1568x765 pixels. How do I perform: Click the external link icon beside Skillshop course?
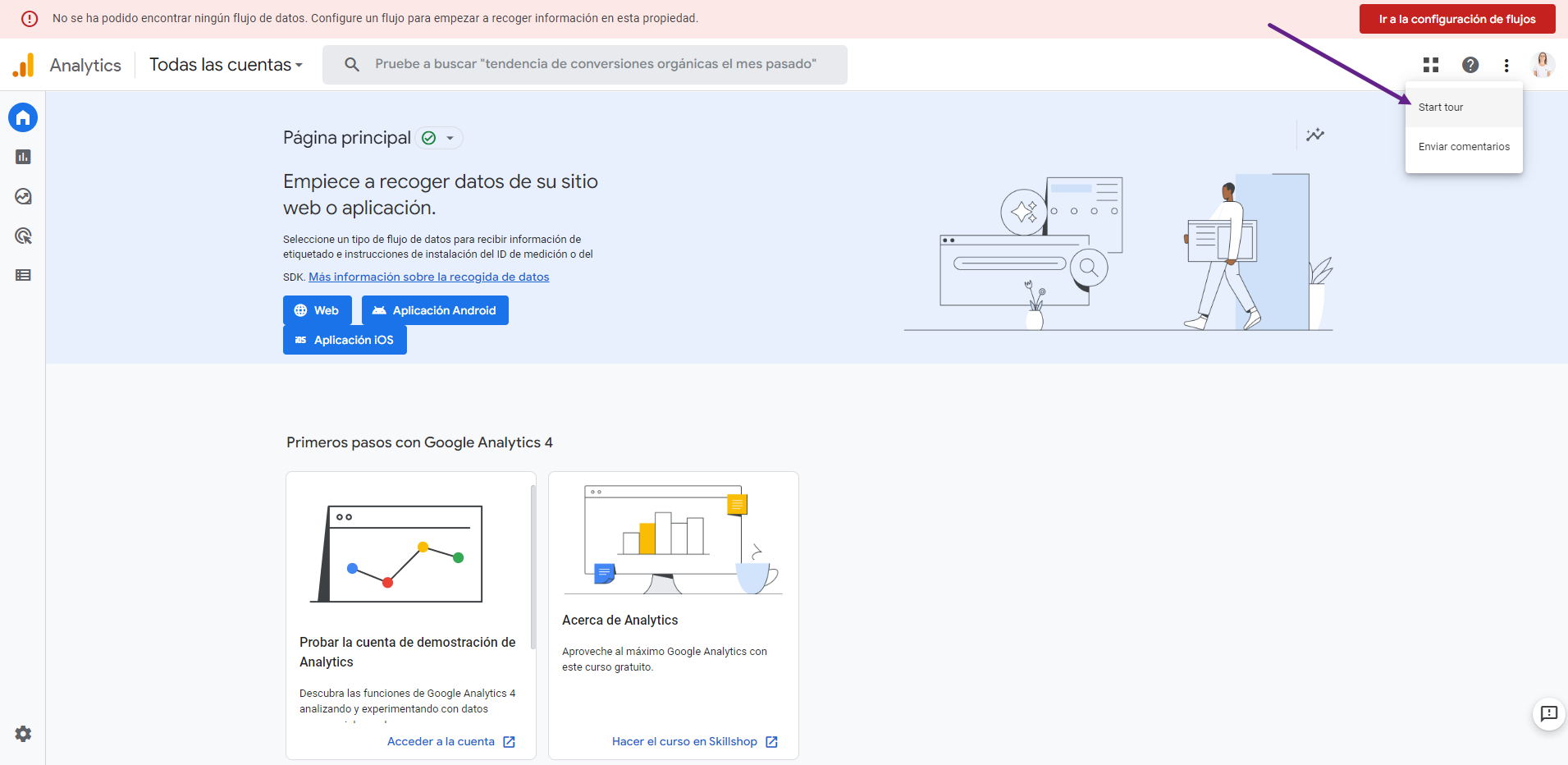click(771, 742)
